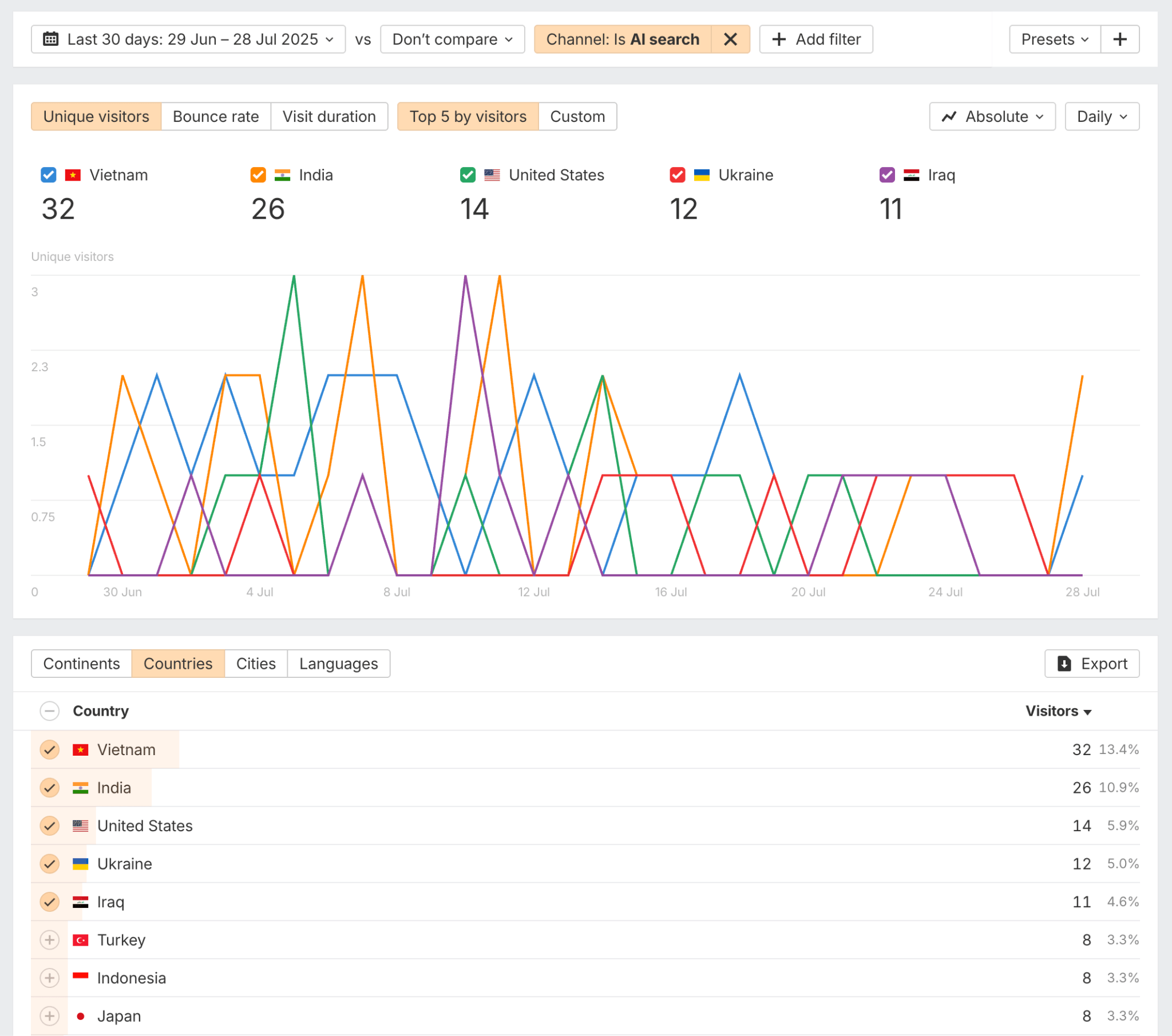Click the plus button beside Presets
Viewport: 1172px width, 1036px height.
tap(1120, 39)
